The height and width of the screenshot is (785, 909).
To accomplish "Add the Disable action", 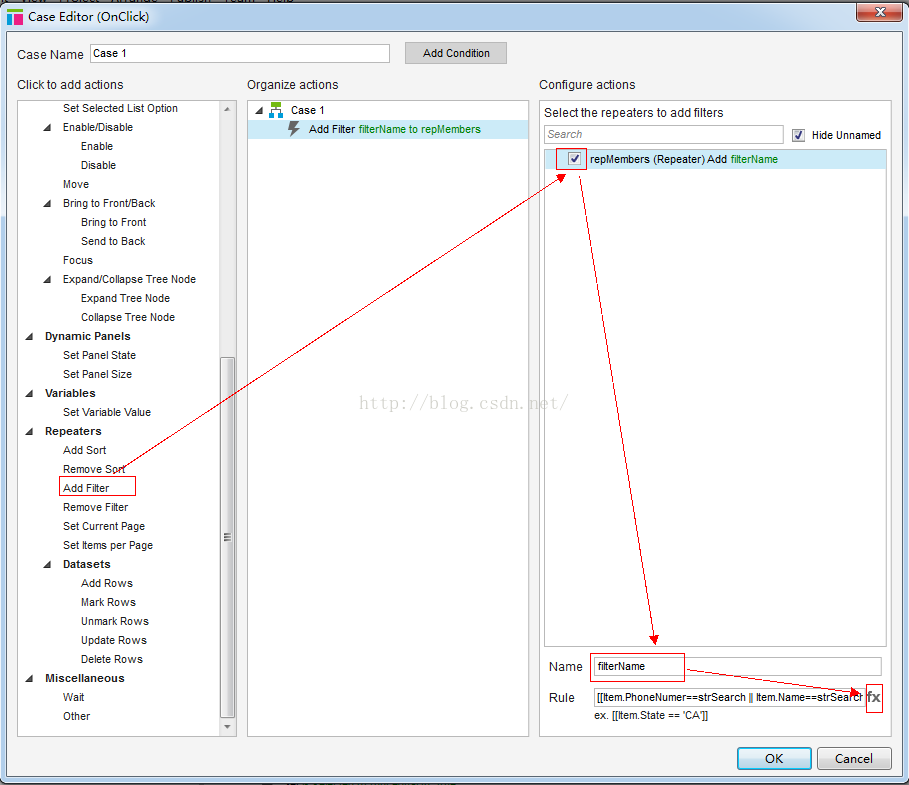I will (99, 165).
